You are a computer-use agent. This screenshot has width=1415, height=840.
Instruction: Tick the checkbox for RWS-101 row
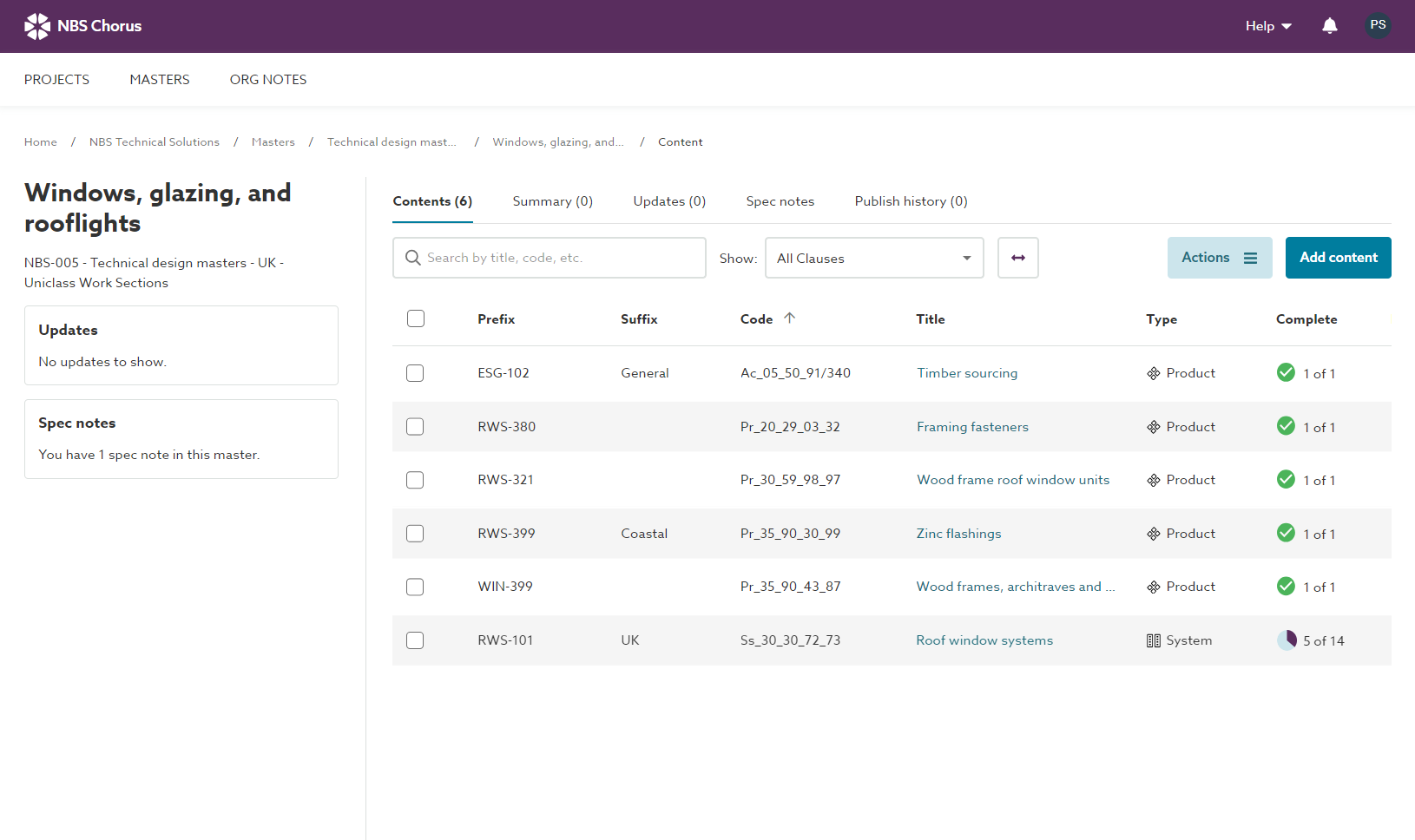click(x=415, y=640)
